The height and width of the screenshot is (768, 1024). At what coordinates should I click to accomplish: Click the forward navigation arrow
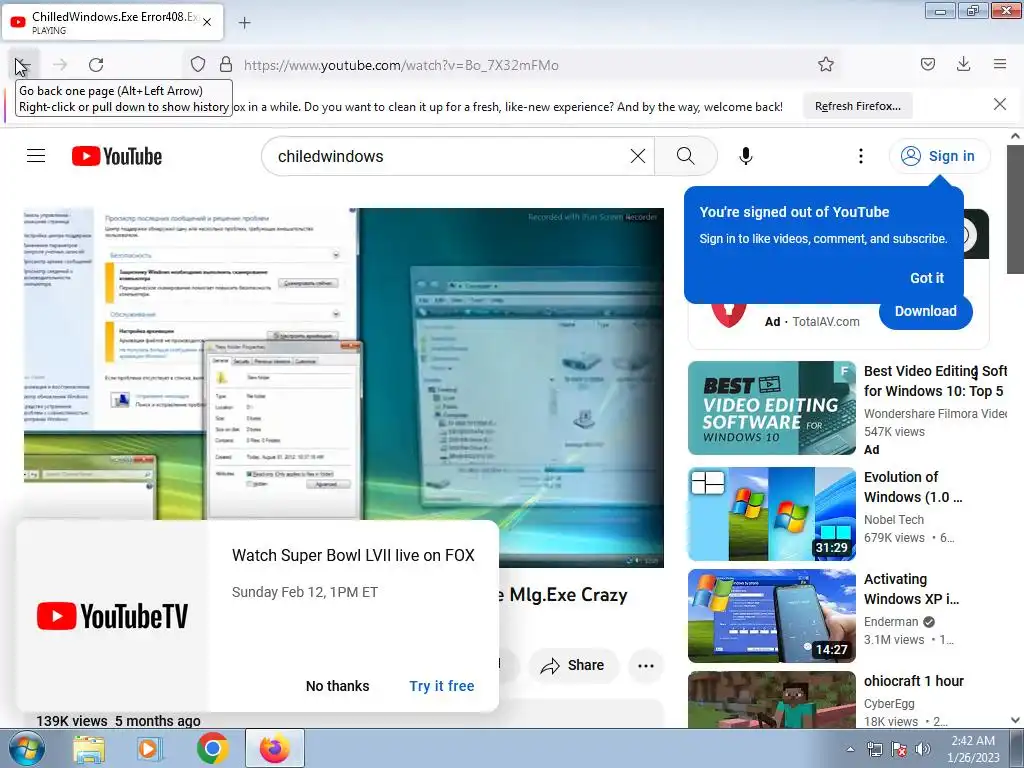point(60,65)
